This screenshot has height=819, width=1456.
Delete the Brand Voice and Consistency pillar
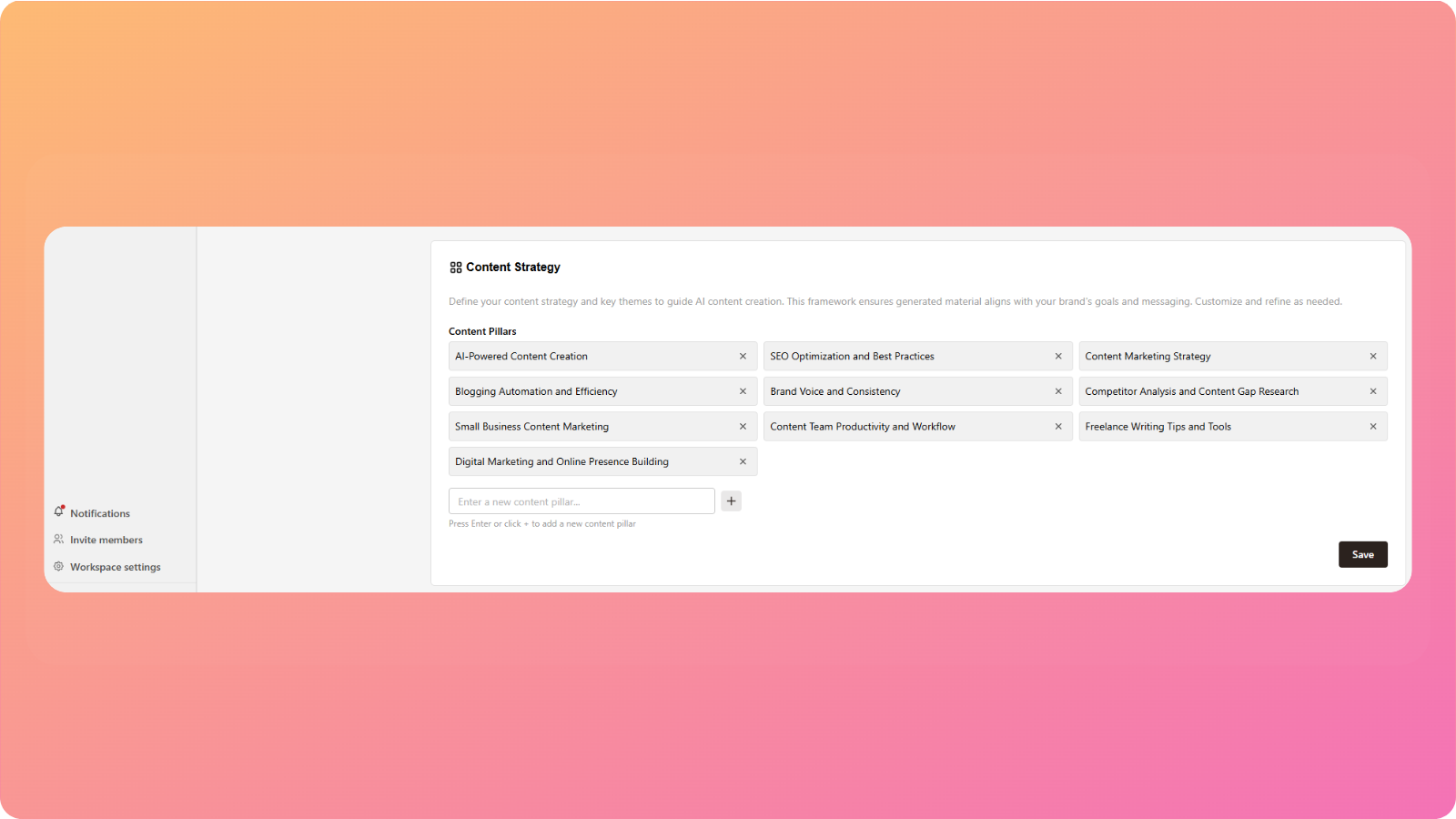pyautogui.click(x=1057, y=391)
